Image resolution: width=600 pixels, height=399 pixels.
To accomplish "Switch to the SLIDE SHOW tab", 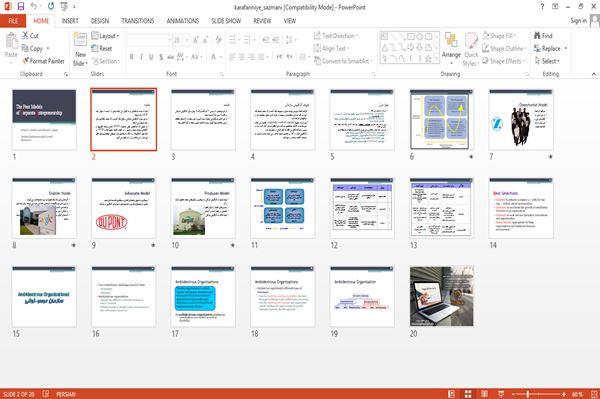I will pos(226,21).
